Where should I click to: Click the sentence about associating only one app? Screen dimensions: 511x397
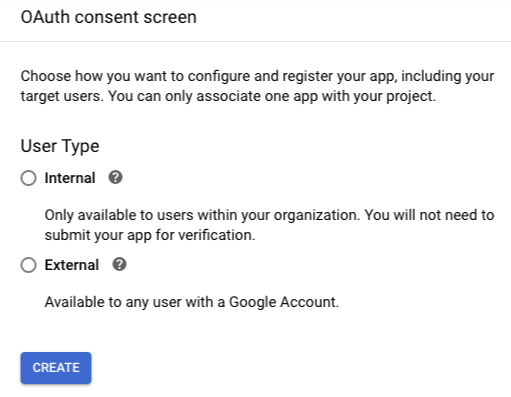272,96
